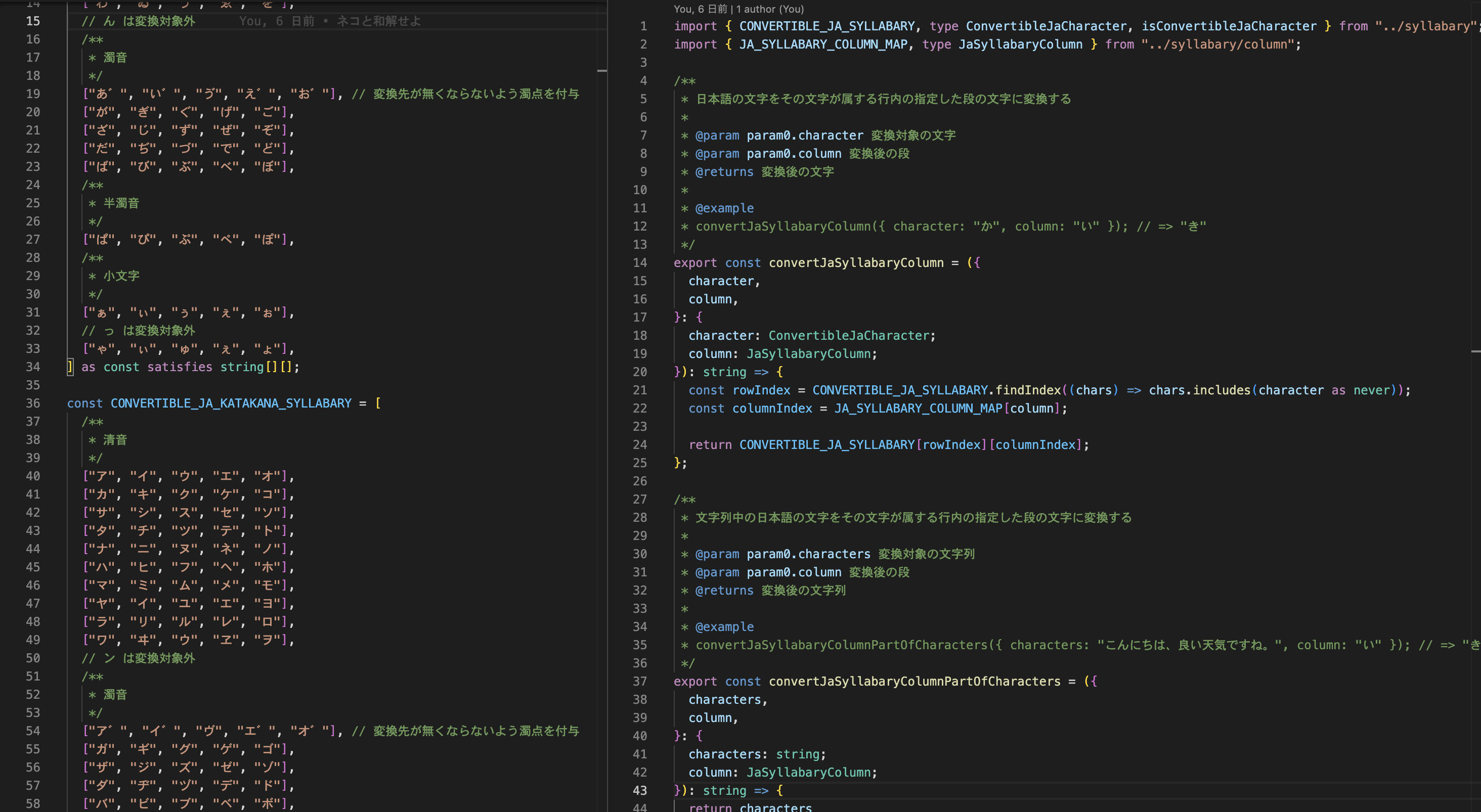Click line number 43 in right editor
This screenshot has width=1481, height=812.
click(640, 791)
